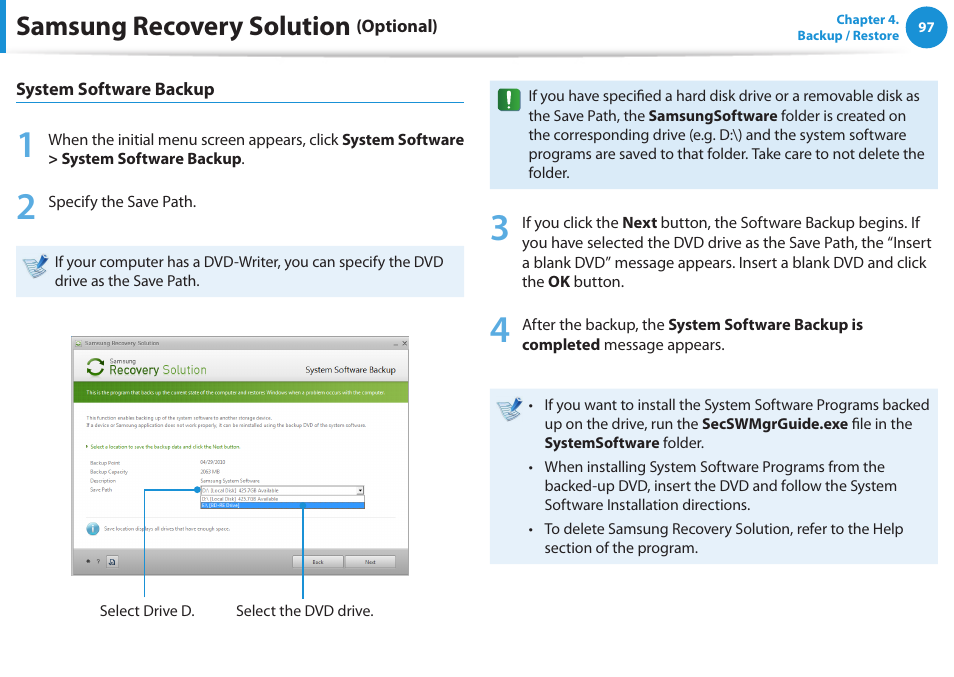Click the bold 'Next' word in step 3

click(x=639, y=223)
